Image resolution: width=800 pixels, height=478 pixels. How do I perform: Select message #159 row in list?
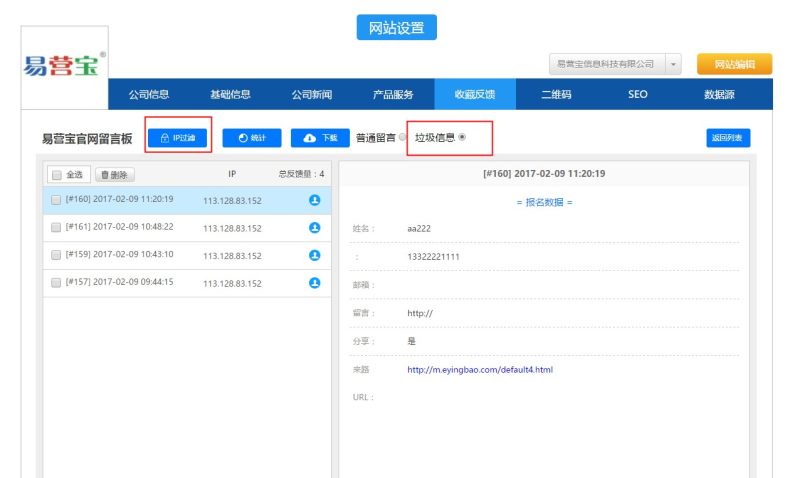[x=119, y=255]
